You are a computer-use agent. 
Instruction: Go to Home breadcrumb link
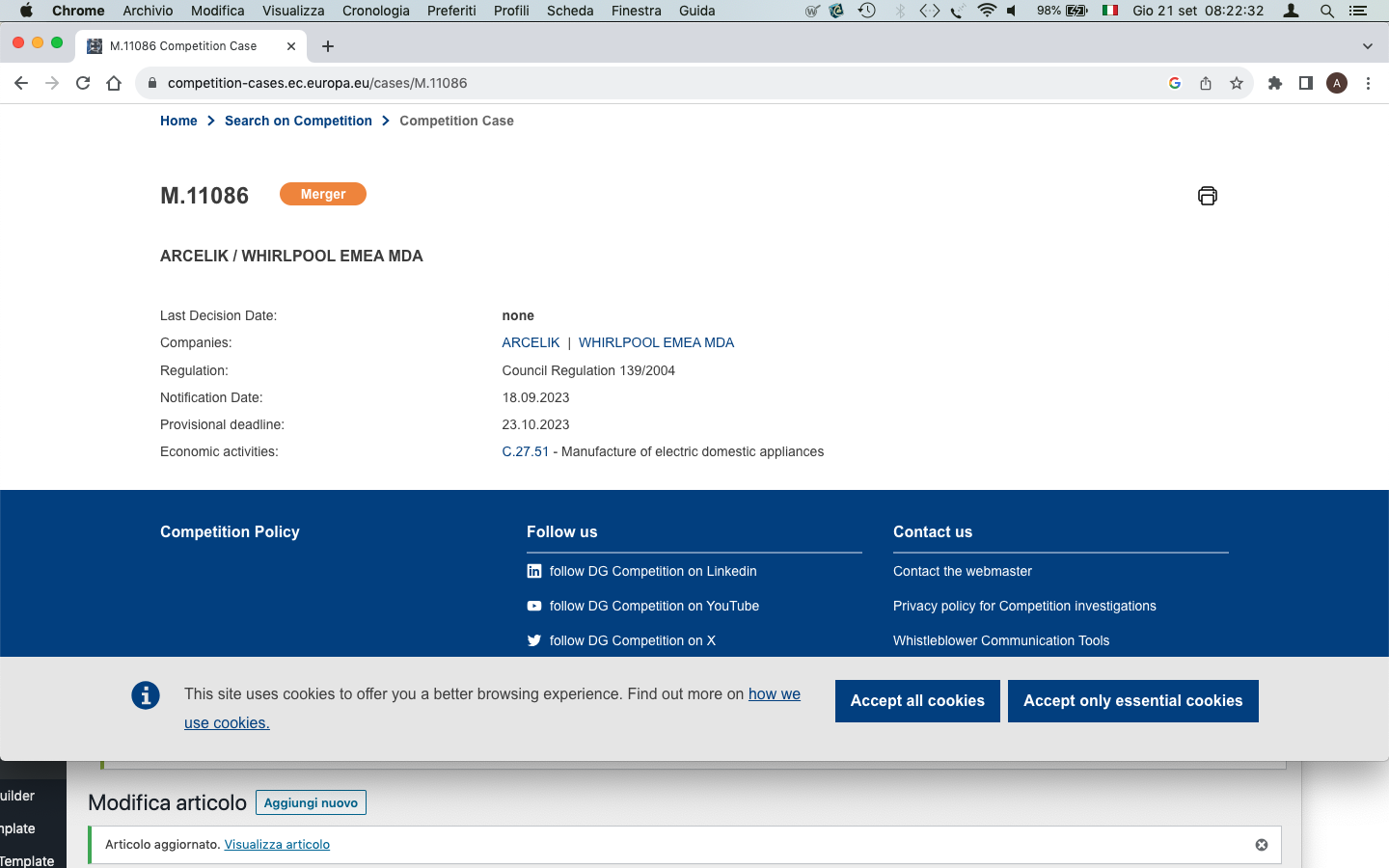coord(178,121)
